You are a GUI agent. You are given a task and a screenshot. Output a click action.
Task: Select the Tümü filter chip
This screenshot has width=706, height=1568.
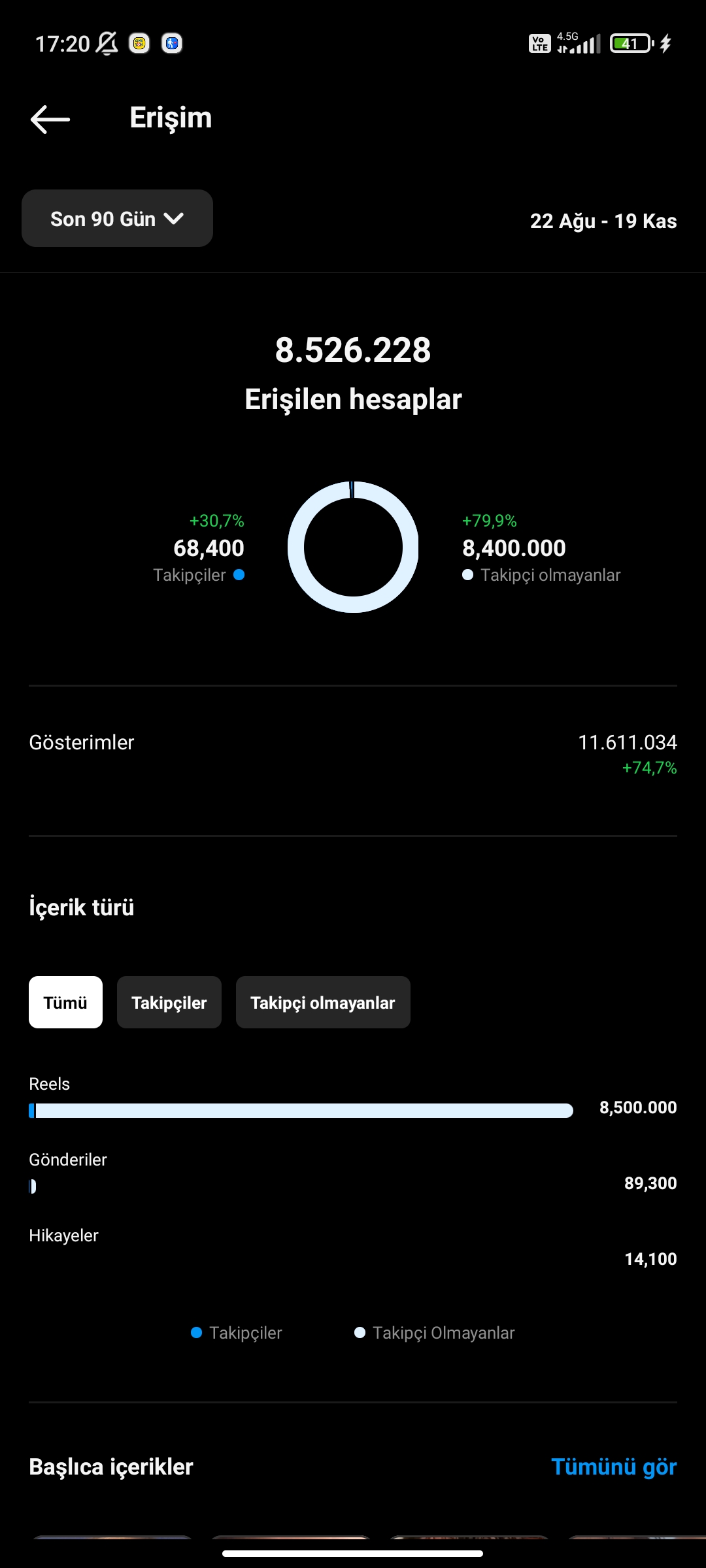pyautogui.click(x=65, y=1002)
